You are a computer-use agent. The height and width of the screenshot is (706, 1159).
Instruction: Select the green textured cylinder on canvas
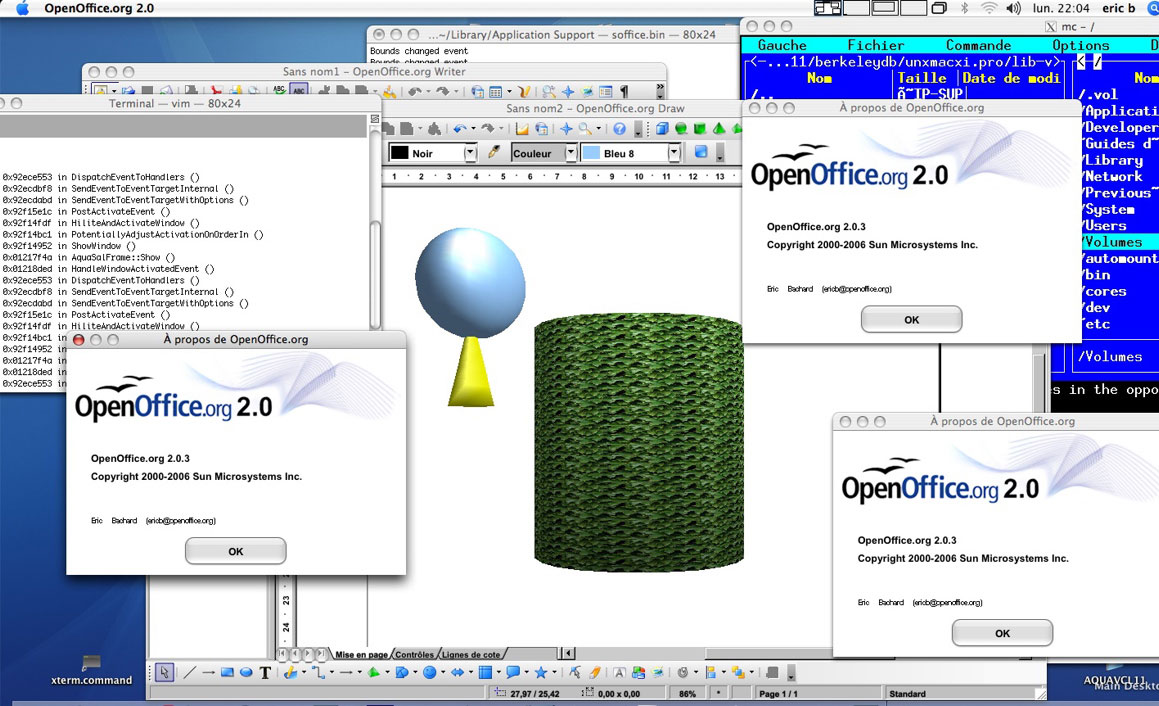pyautogui.click(x=639, y=444)
